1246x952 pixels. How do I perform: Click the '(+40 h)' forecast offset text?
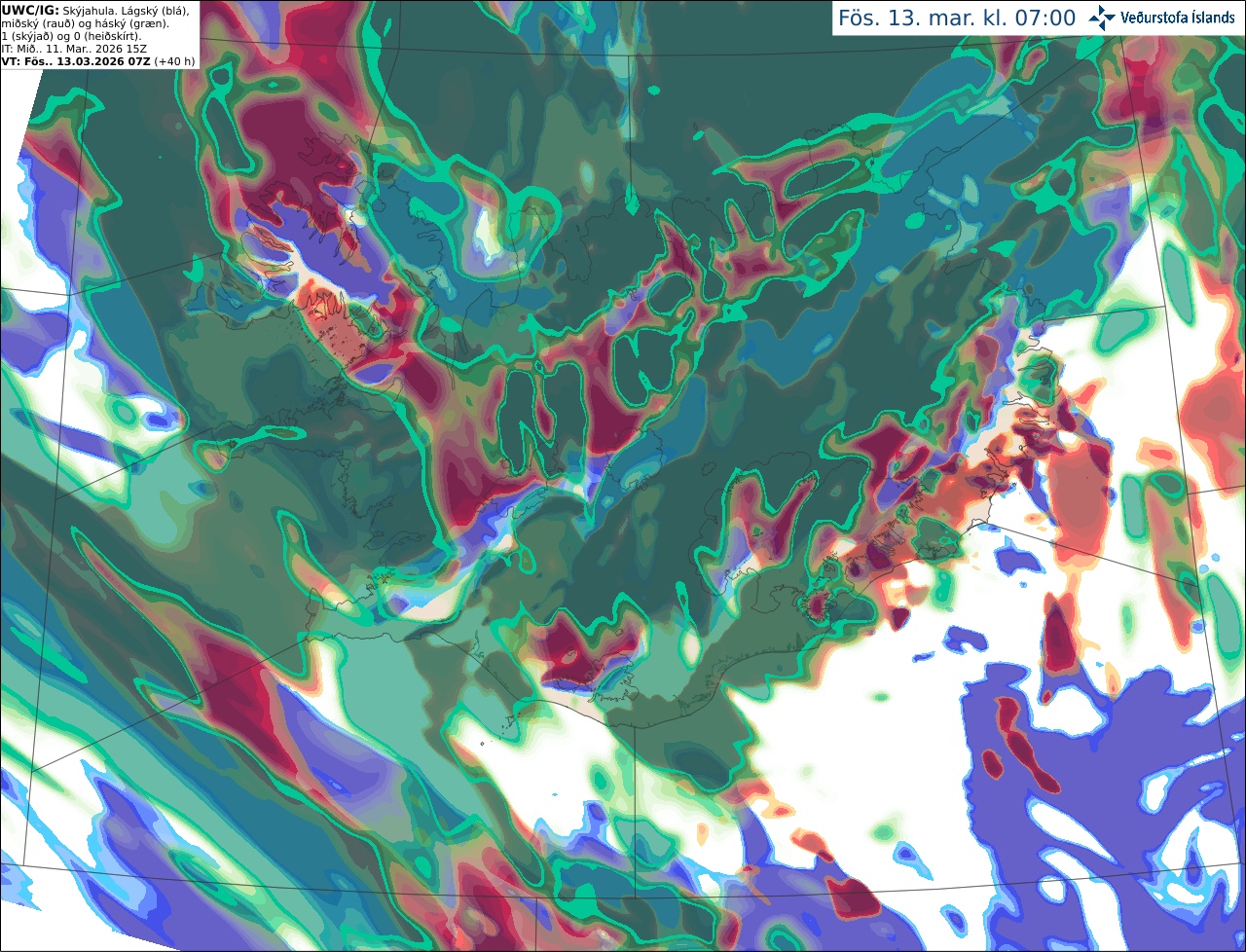click(174, 61)
